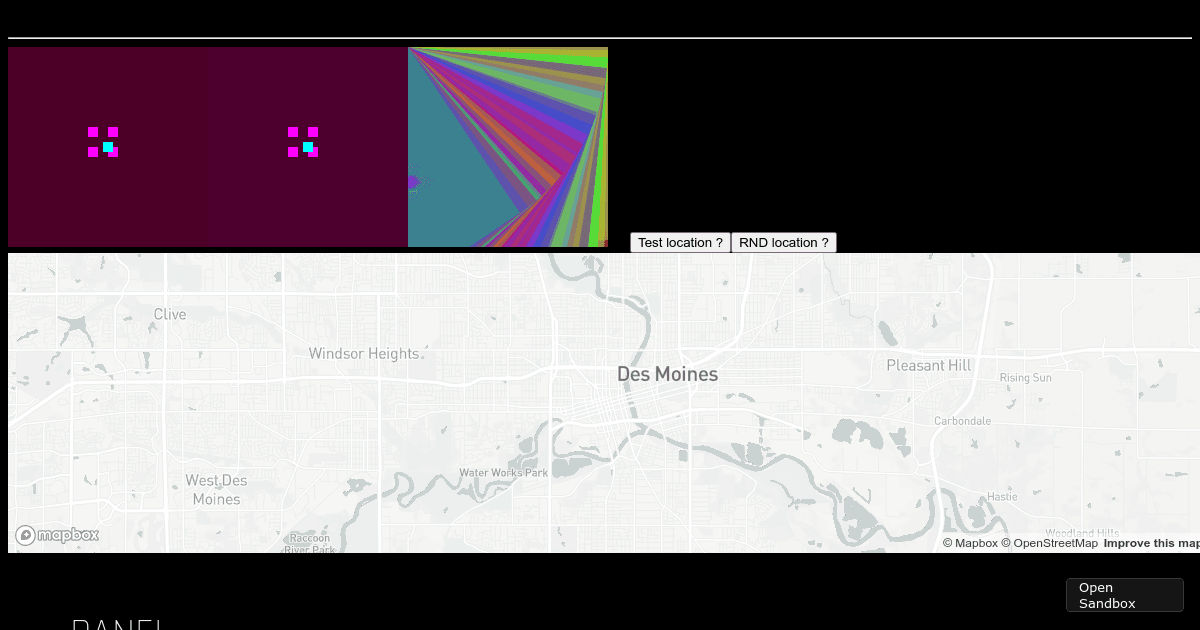Open the © Mapbox attribution link
Viewport: 1200px width, 630px height.
(x=970, y=543)
